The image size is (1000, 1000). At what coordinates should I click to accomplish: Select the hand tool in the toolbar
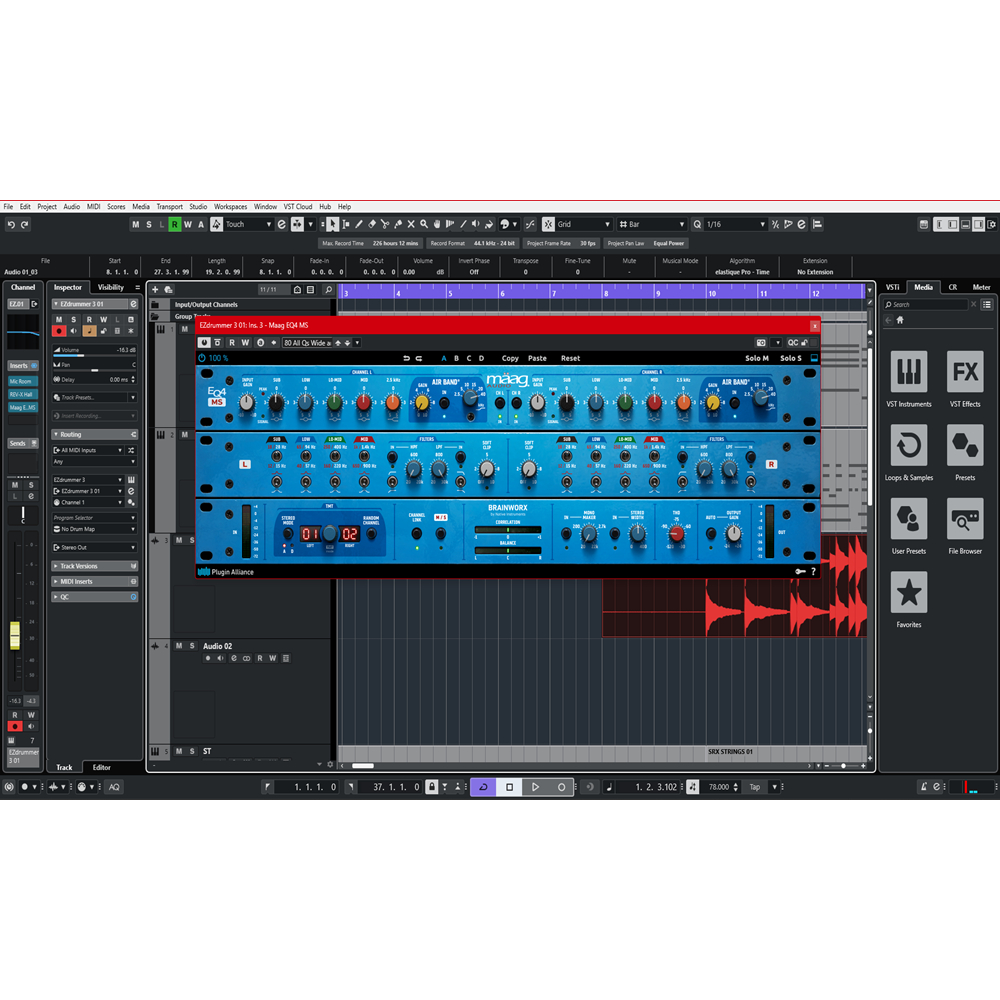pyautogui.click(x=437, y=224)
